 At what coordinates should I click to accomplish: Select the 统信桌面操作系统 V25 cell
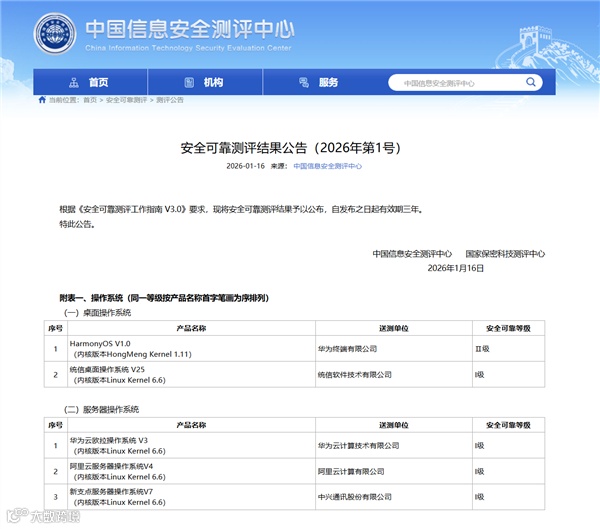pyautogui.click(x=191, y=375)
